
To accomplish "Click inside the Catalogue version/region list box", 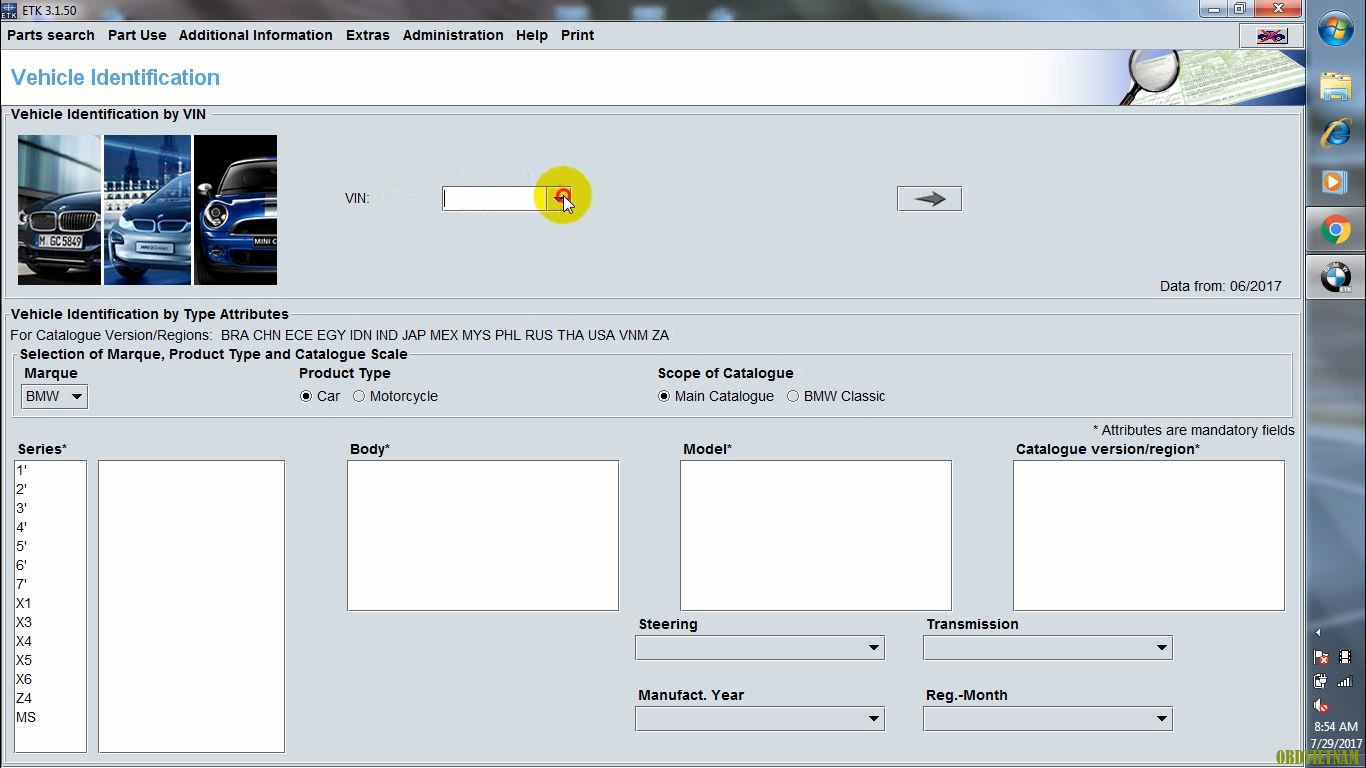I will pos(1149,535).
